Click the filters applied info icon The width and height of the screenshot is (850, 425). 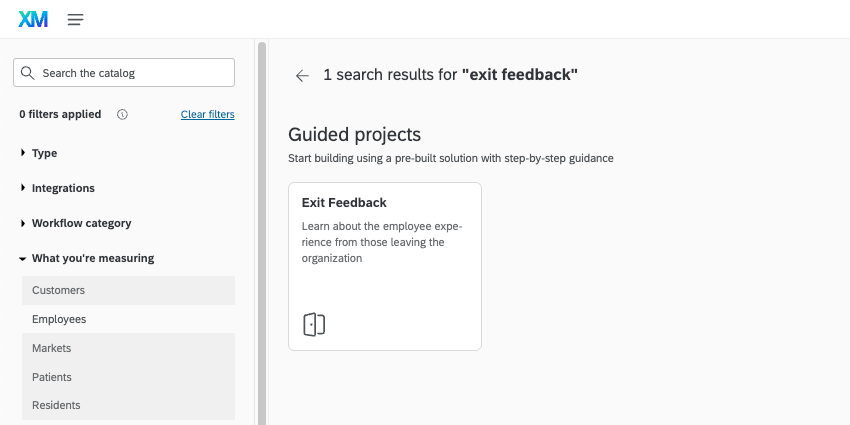122,114
